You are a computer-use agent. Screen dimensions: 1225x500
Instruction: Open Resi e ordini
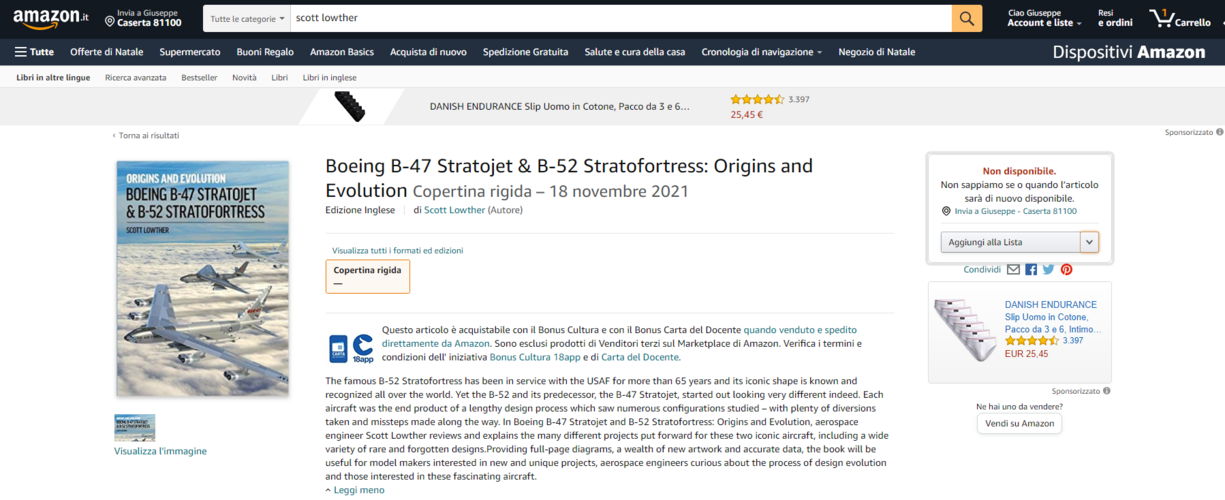click(1115, 18)
